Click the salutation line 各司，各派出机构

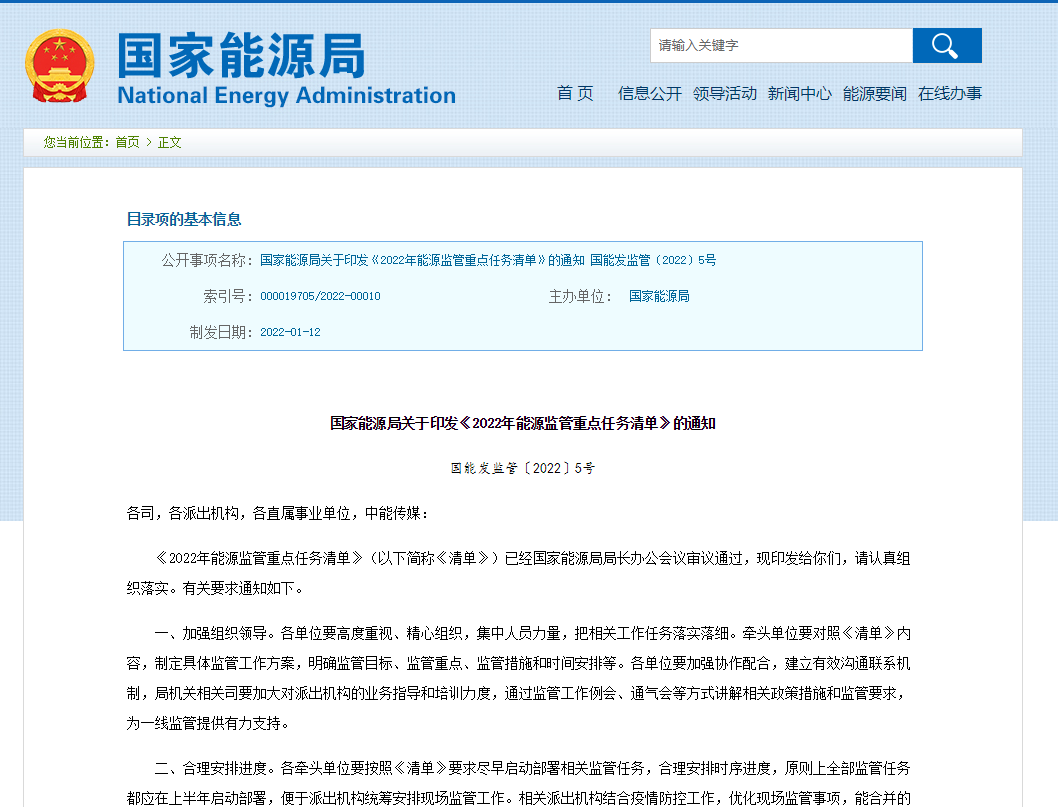point(277,513)
